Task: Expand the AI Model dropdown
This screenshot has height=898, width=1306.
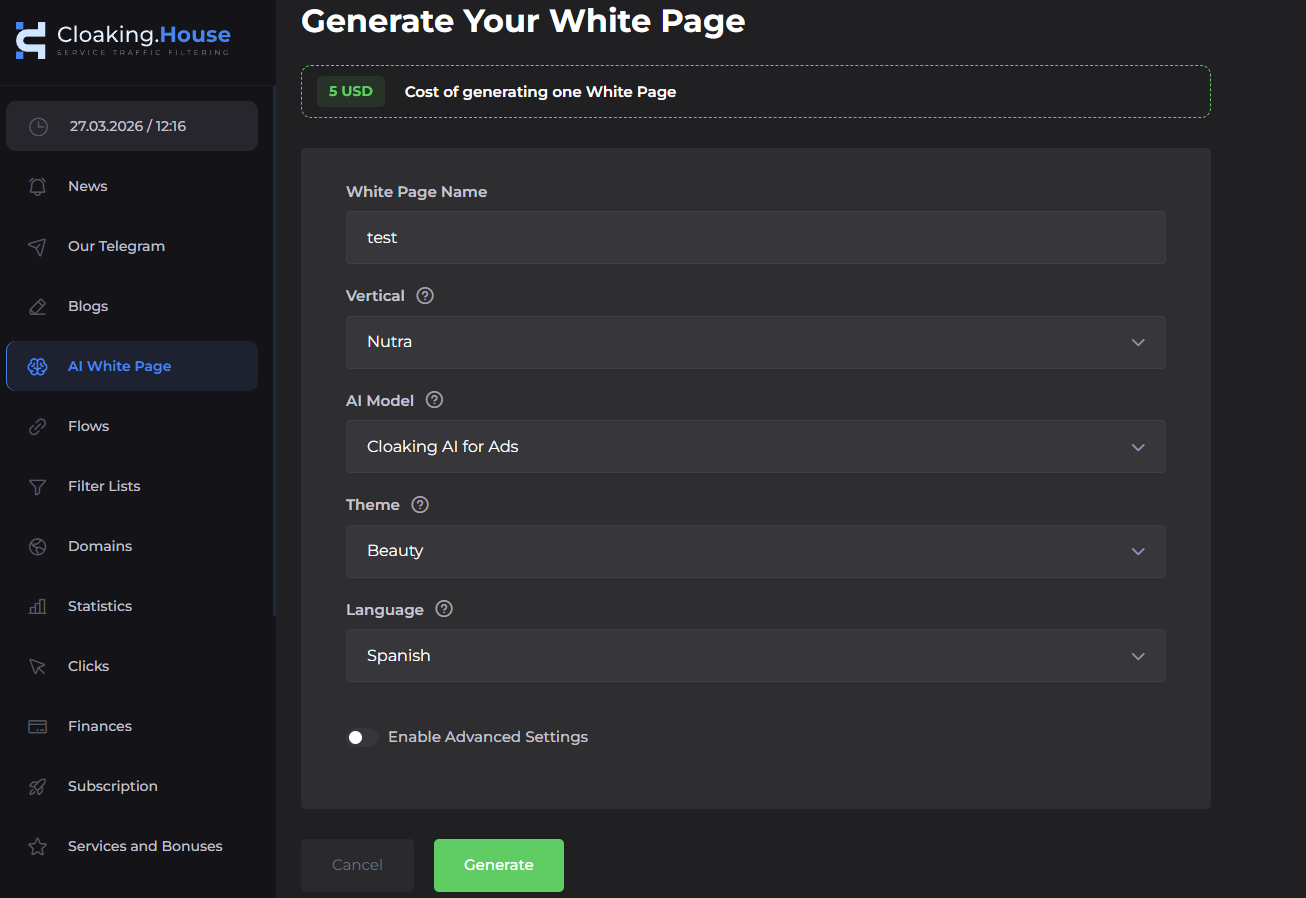Action: click(x=755, y=446)
